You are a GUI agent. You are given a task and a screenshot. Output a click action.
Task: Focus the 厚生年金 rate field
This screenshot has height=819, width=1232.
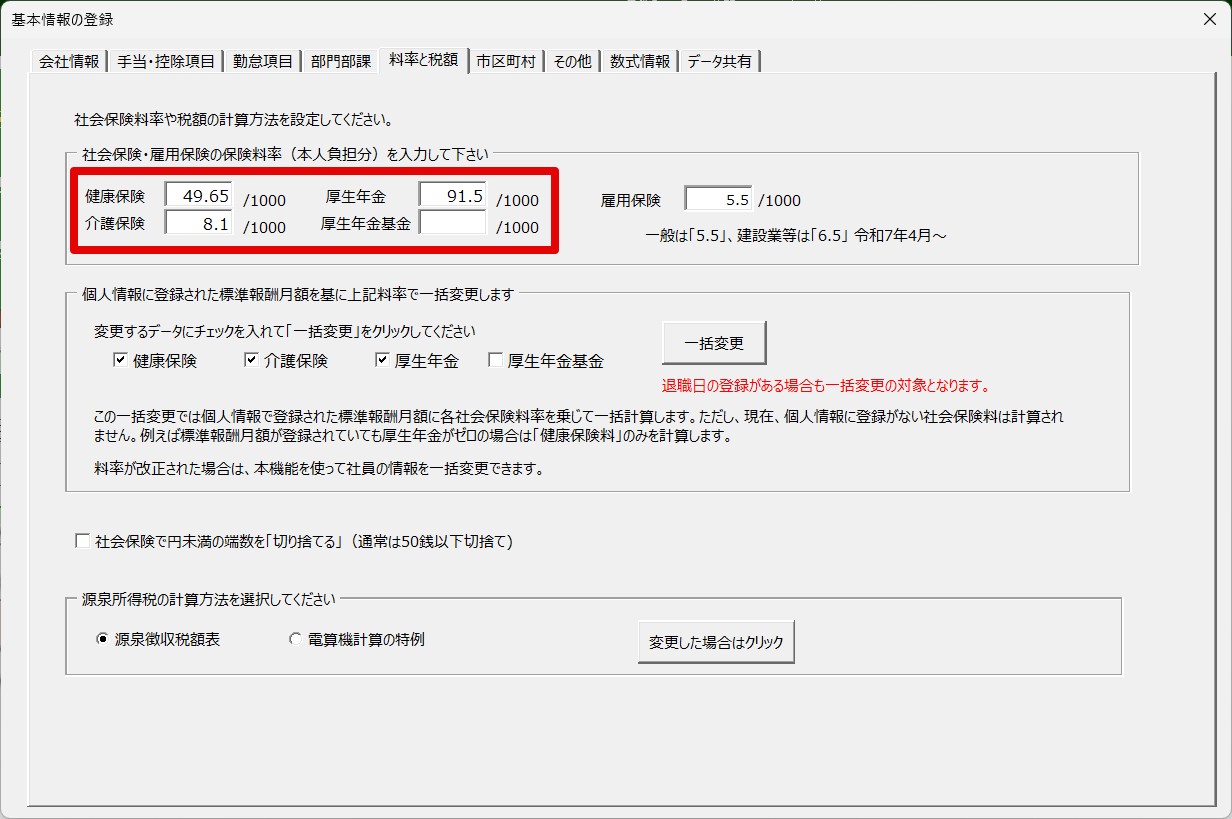(x=452, y=196)
